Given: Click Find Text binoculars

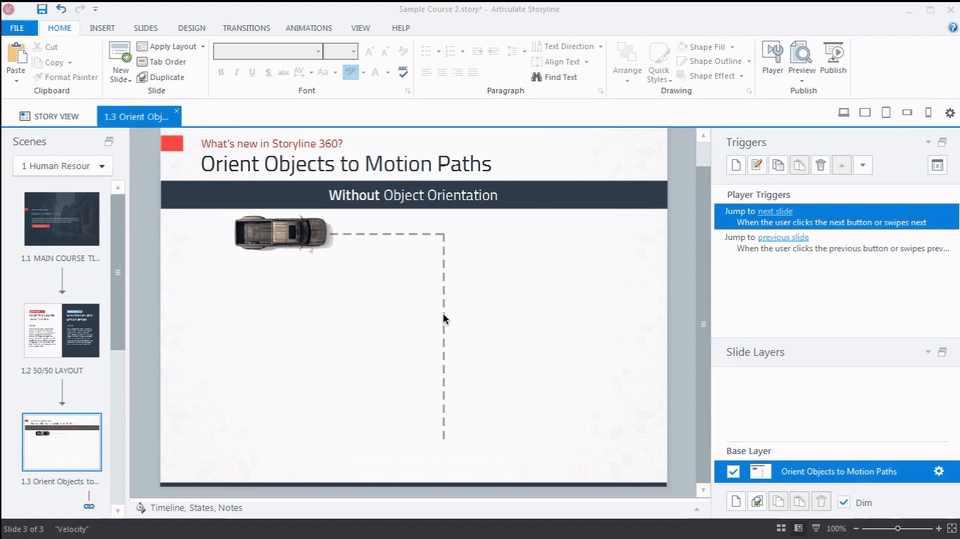Looking at the screenshot, I should point(554,77).
